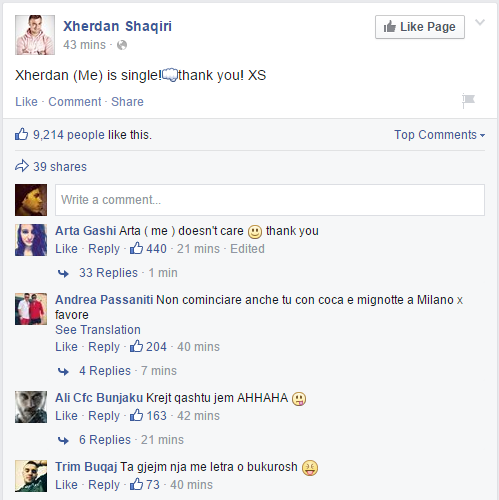Image resolution: width=499 pixels, height=500 pixels.
Task: Click reply arrow icon beside 33 Replies
Action: pyautogui.click(x=63, y=273)
